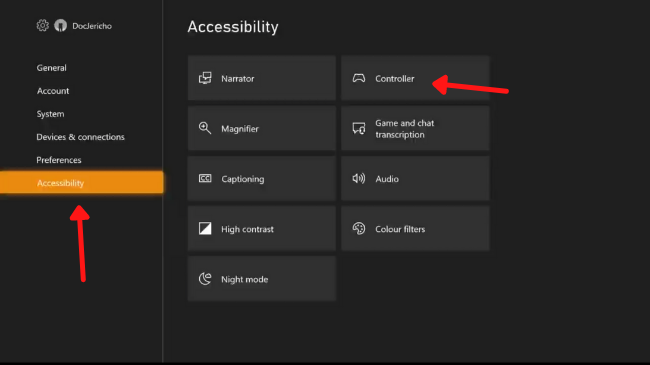Click the Colour filters palette icon
The image size is (650, 365).
tap(359, 228)
